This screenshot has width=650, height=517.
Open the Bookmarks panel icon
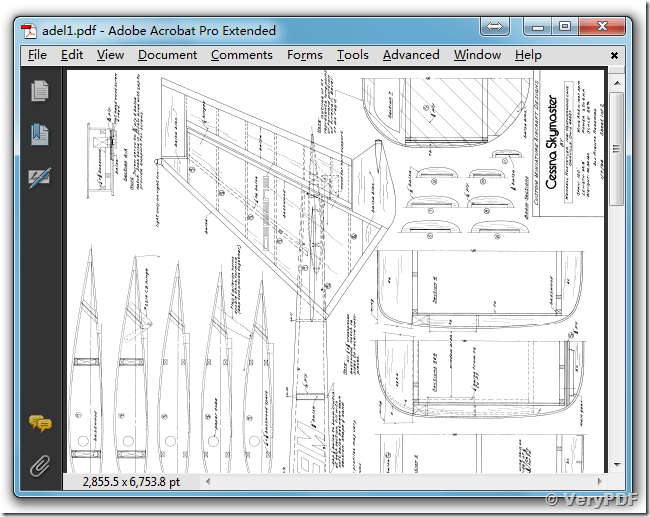(x=40, y=135)
